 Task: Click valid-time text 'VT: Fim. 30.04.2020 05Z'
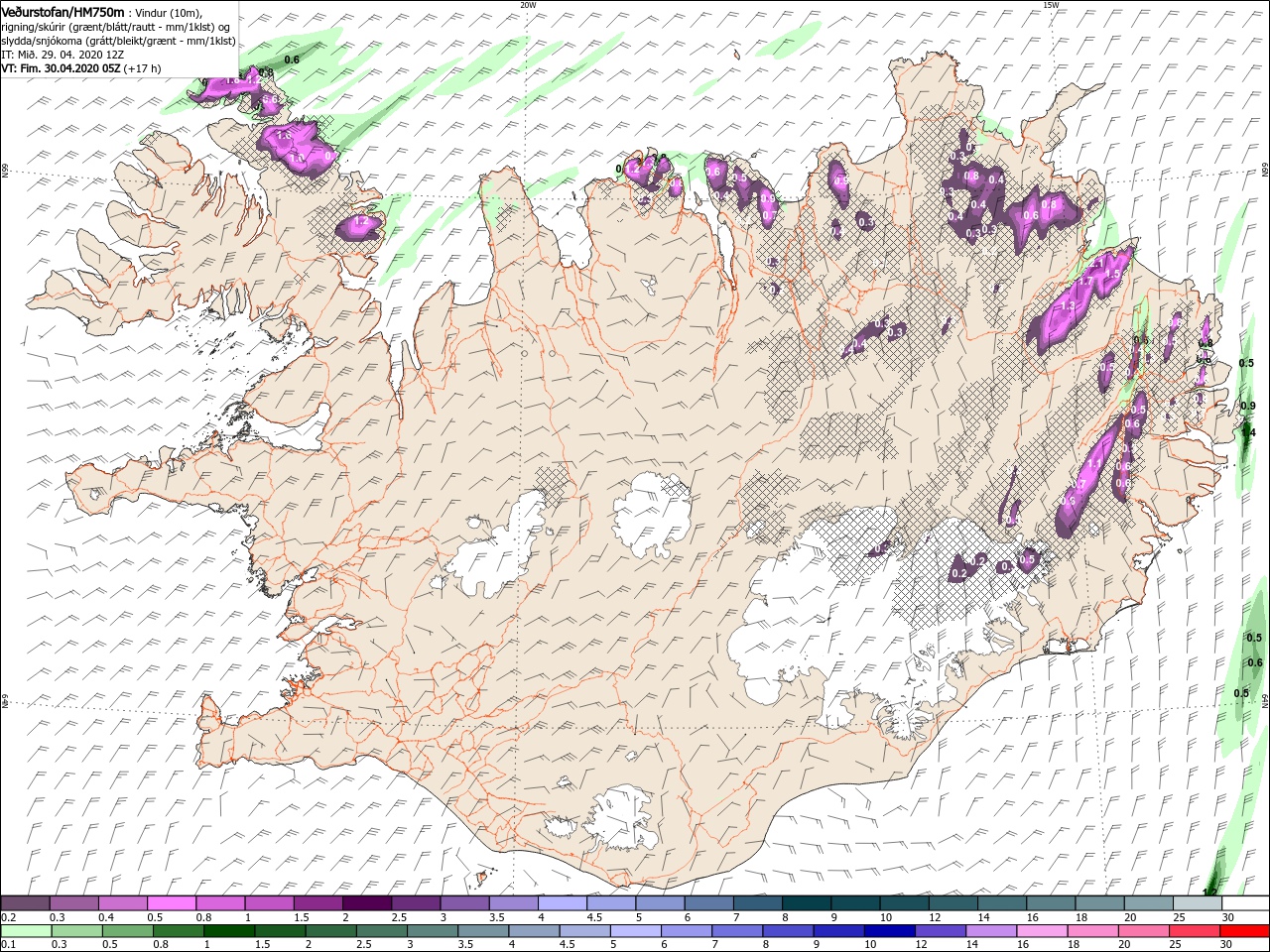[x=62, y=69]
